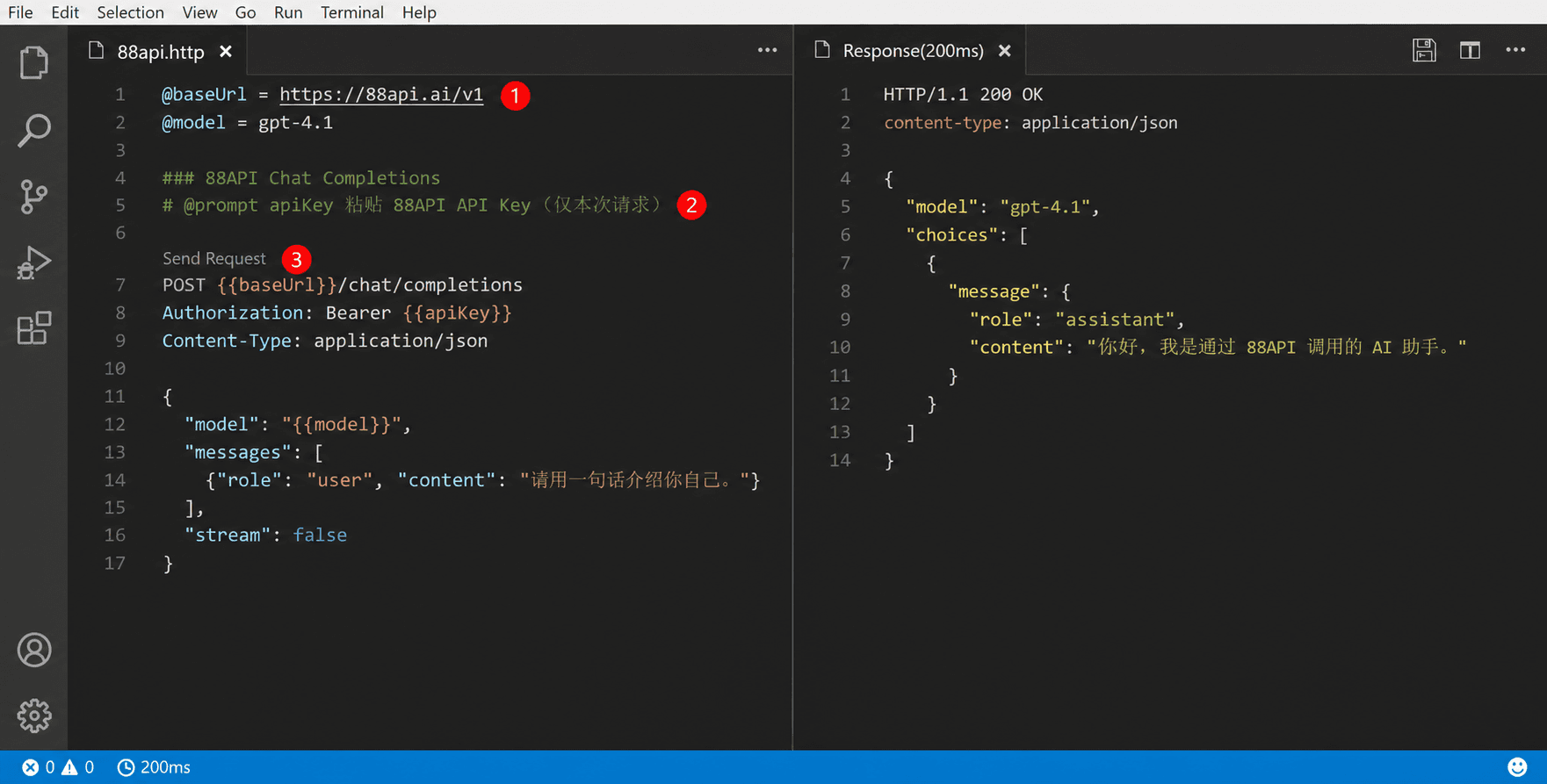Click 'HTTP/1.1 200 OK' in response
Viewport: 1547px width, 784px height.
point(963,94)
